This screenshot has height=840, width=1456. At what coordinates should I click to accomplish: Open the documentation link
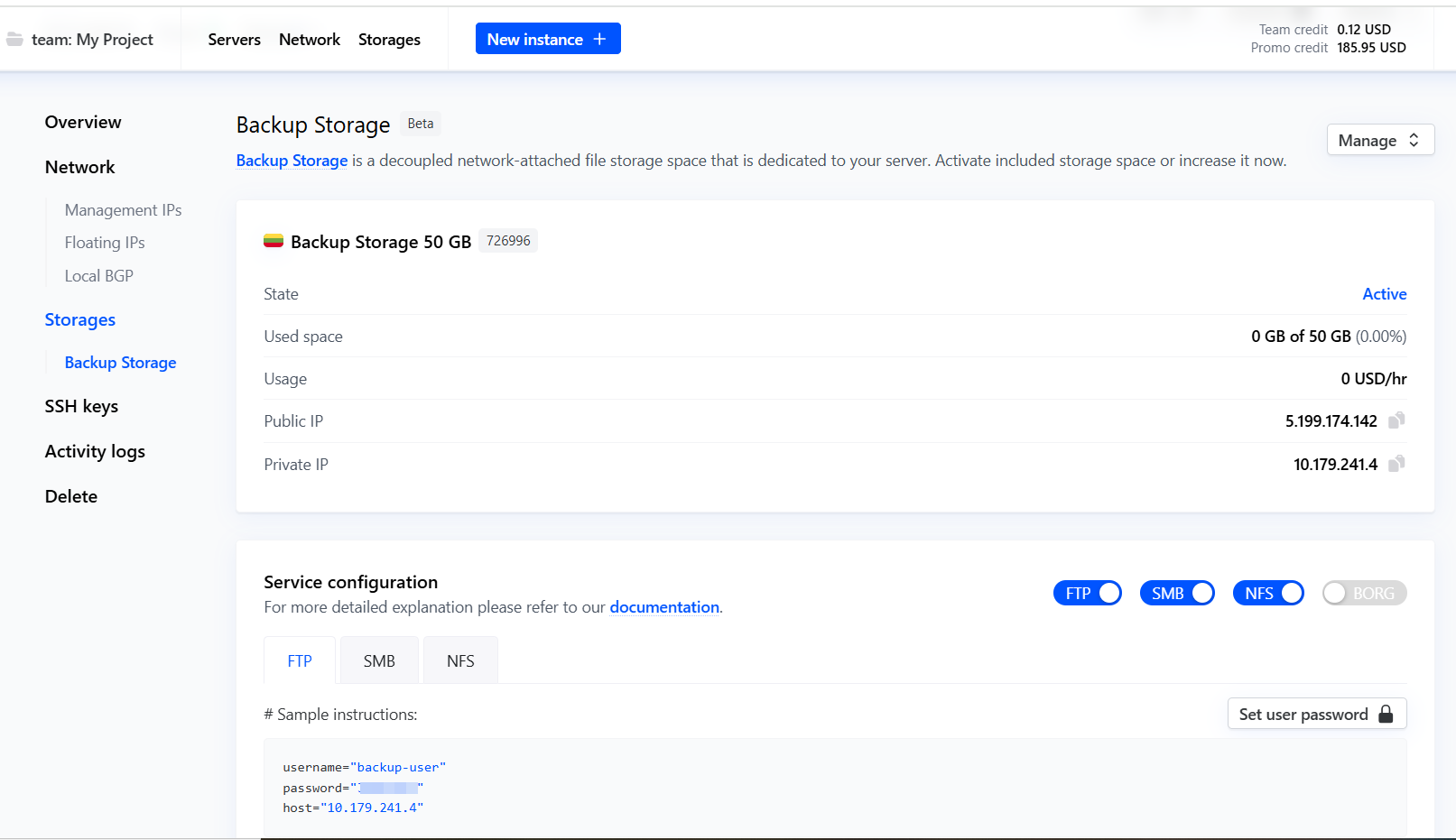point(664,607)
